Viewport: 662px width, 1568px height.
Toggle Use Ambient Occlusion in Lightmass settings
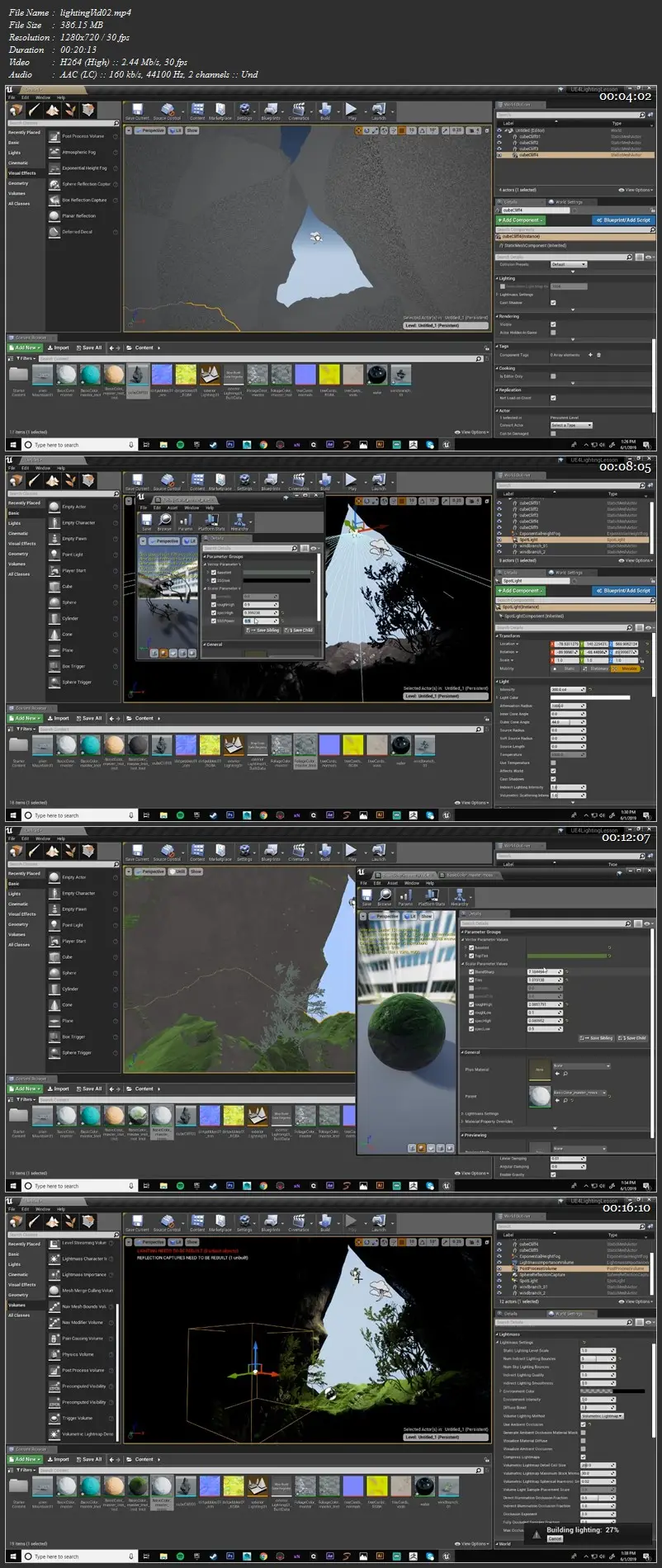tap(584, 1424)
